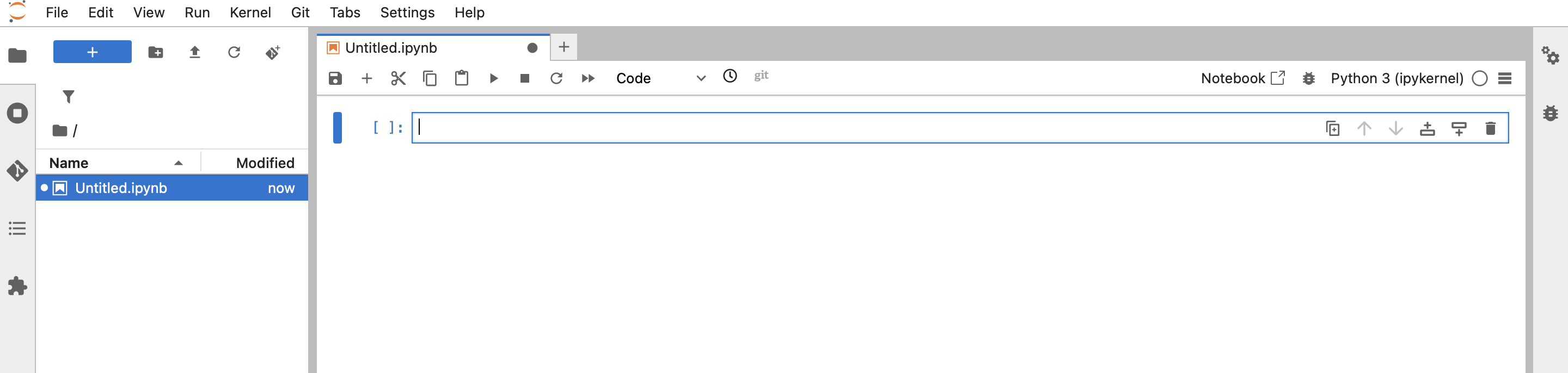Screen dimensions: 1568x373
Task: Open the Settings menu
Action: point(407,13)
